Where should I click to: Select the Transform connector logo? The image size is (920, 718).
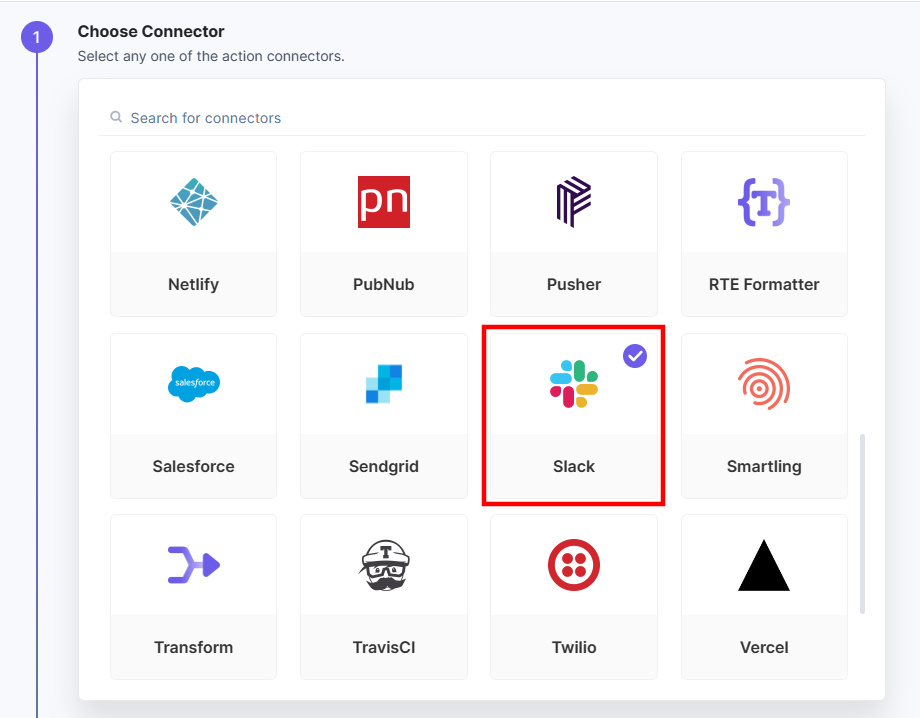click(194, 565)
